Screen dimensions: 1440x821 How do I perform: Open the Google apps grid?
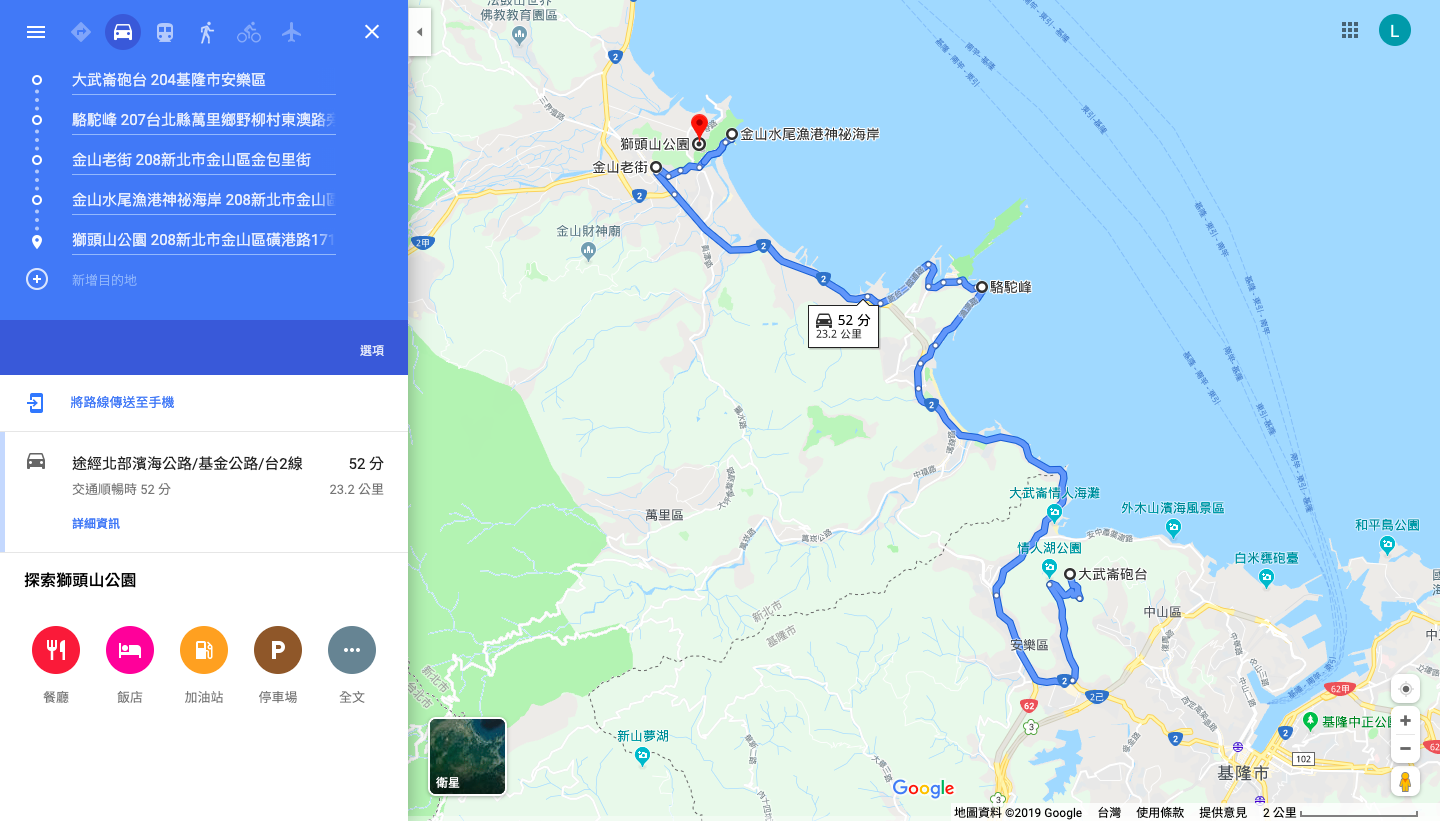[x=1350, y=30]
